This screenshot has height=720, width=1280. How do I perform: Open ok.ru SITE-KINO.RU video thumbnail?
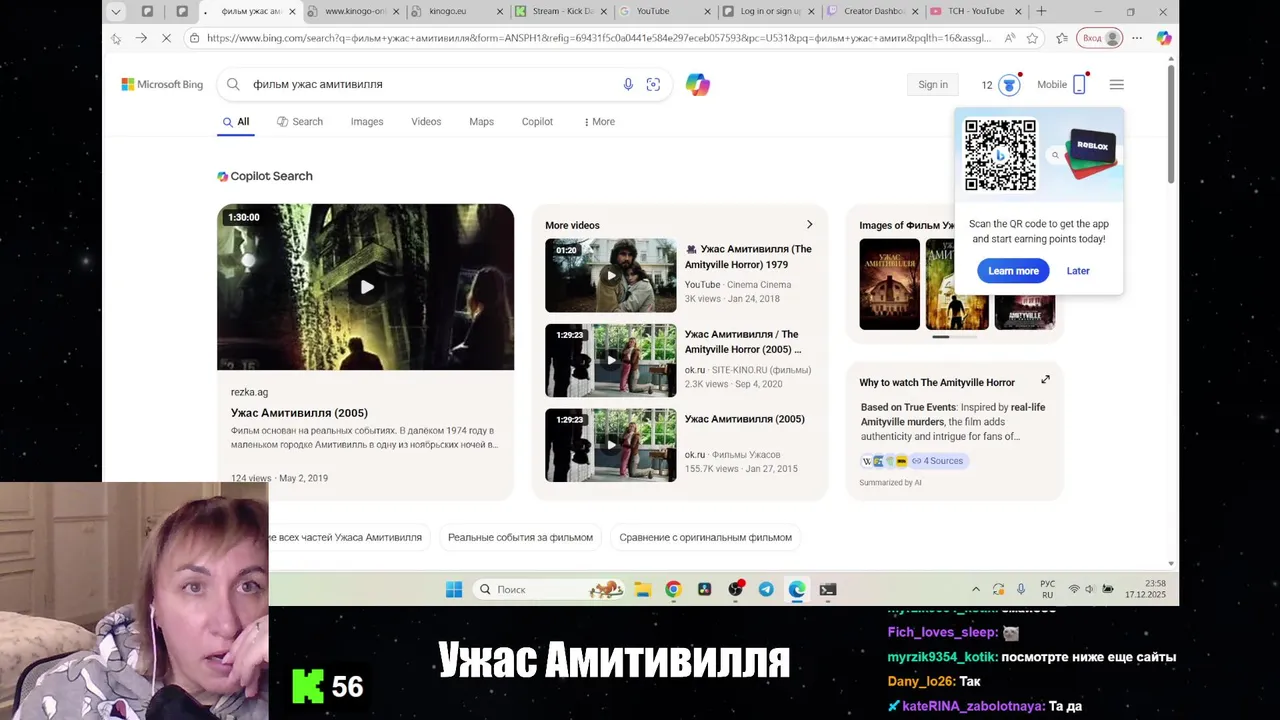pyautogui.click(x=610, y=360)
